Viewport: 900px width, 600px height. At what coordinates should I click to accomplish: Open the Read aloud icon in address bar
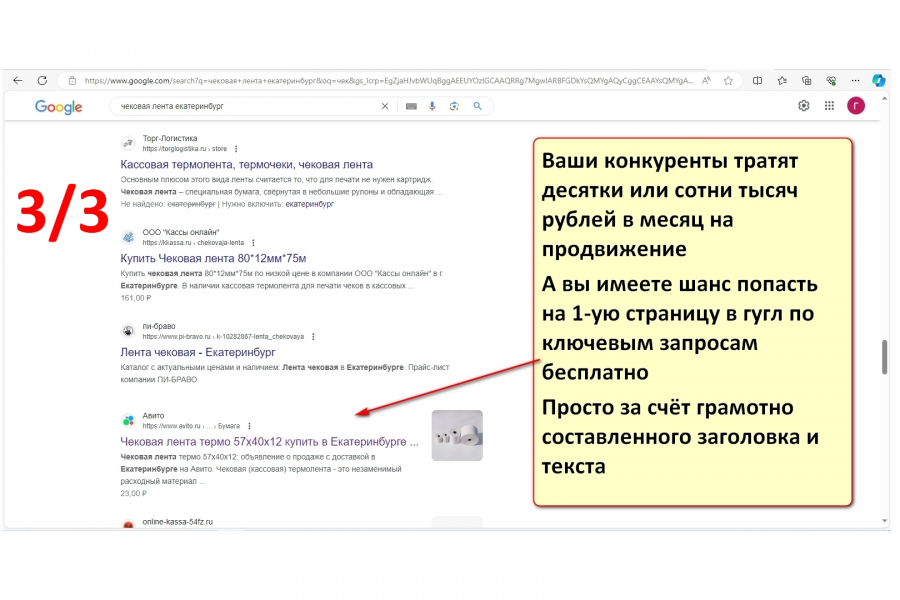pos(707,80)
